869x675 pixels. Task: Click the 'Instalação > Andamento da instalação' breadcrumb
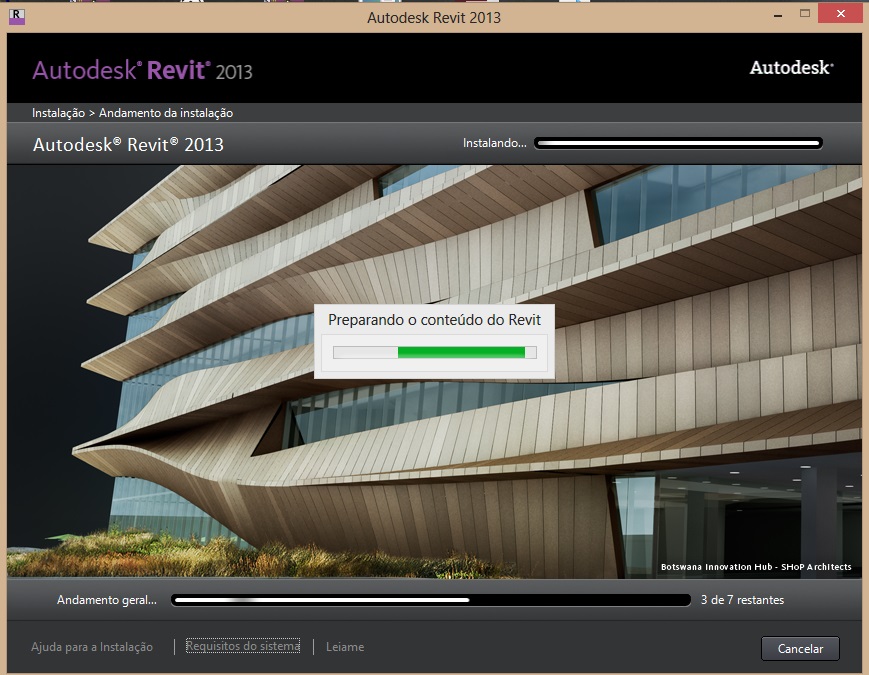click(x=132, y=113)
